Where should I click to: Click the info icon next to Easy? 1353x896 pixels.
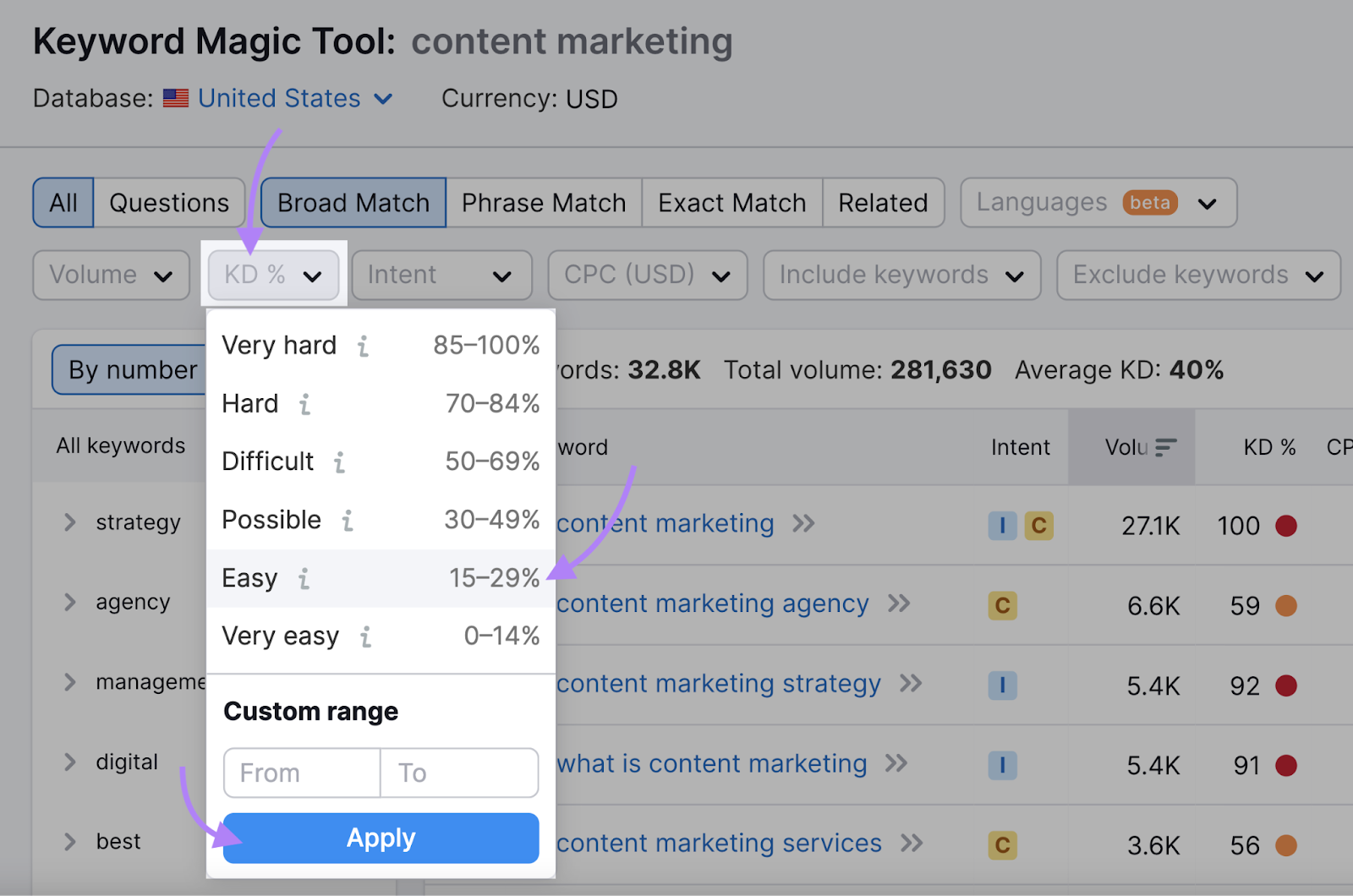(304, 579)
